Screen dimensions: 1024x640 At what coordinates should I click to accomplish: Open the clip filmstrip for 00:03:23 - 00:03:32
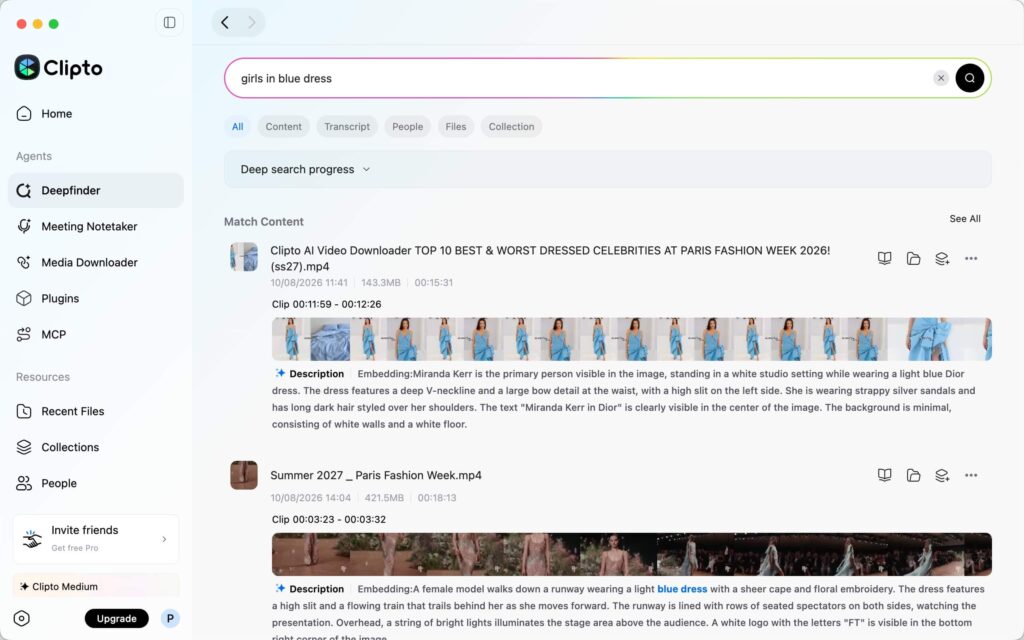click(632, 554)
